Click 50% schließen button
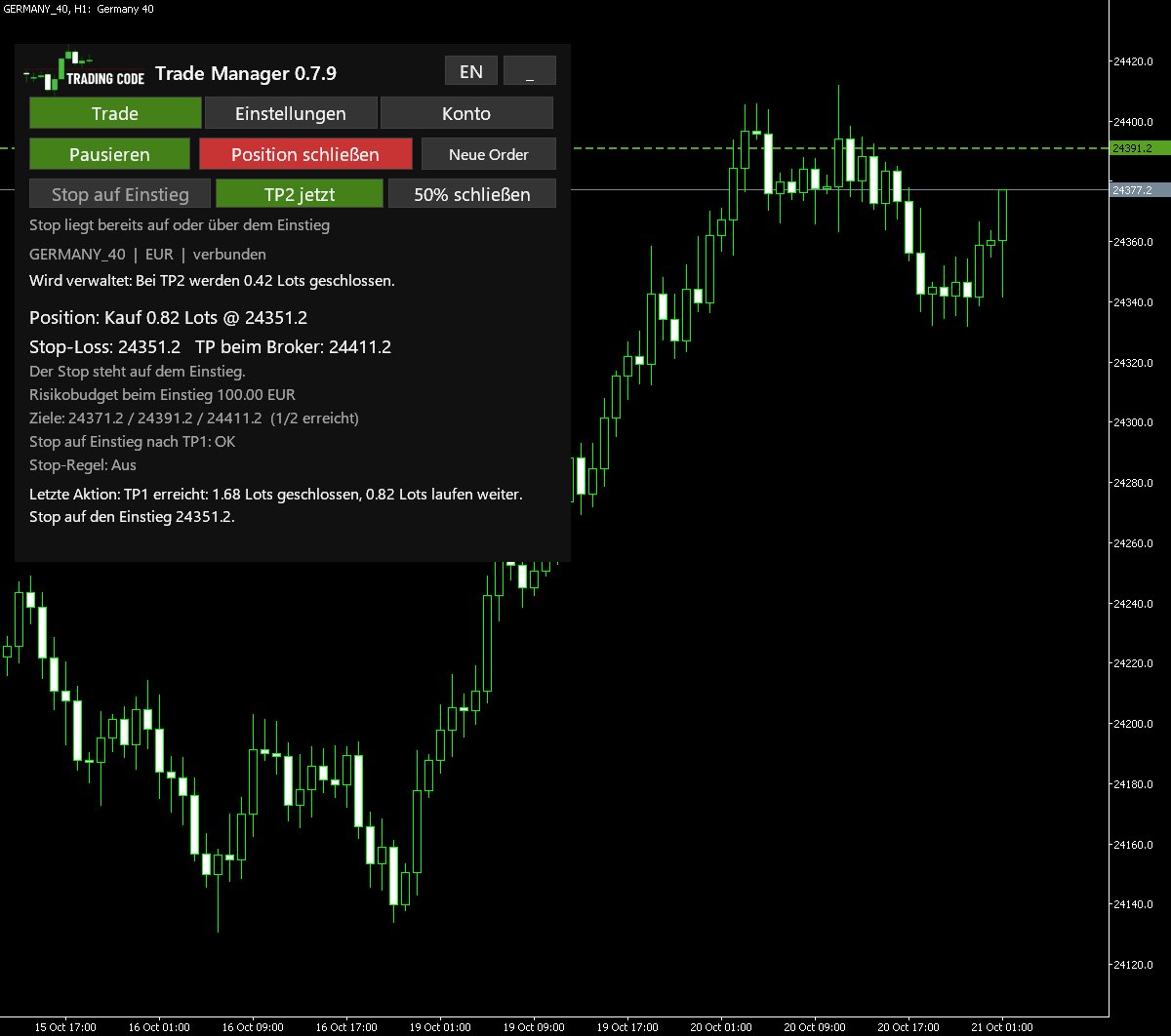This screenshot has width=1171, height=1036. [x=472, y=194]
